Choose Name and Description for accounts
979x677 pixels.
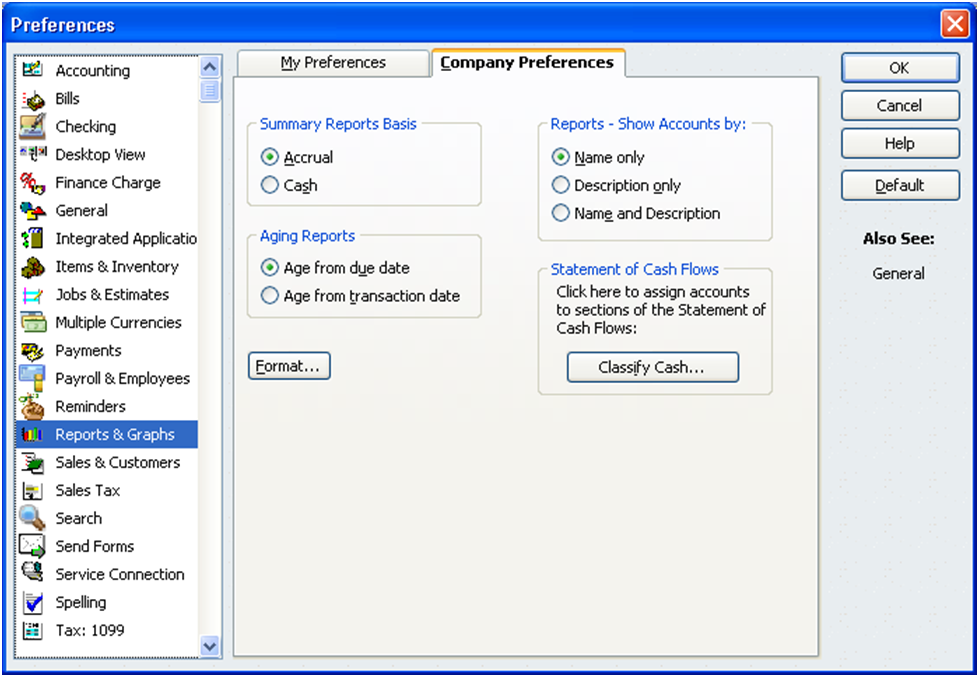point(560,213)
